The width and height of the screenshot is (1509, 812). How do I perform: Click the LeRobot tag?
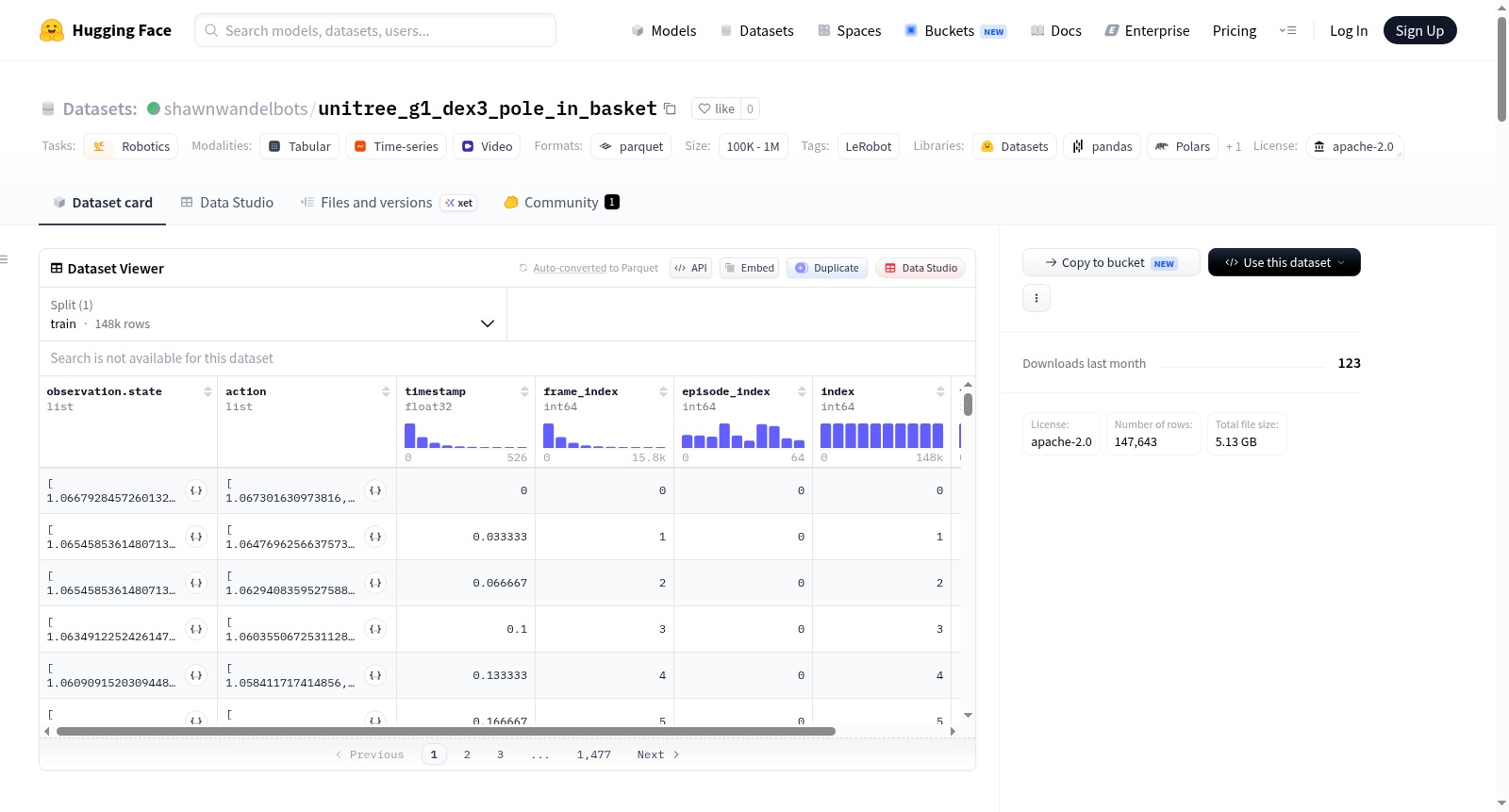pos(869,146)
